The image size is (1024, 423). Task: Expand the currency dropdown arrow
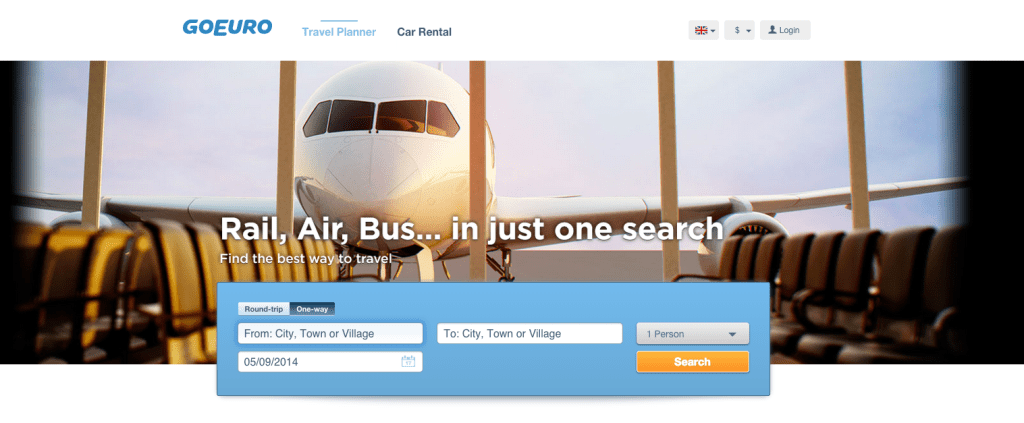[748, 31]
